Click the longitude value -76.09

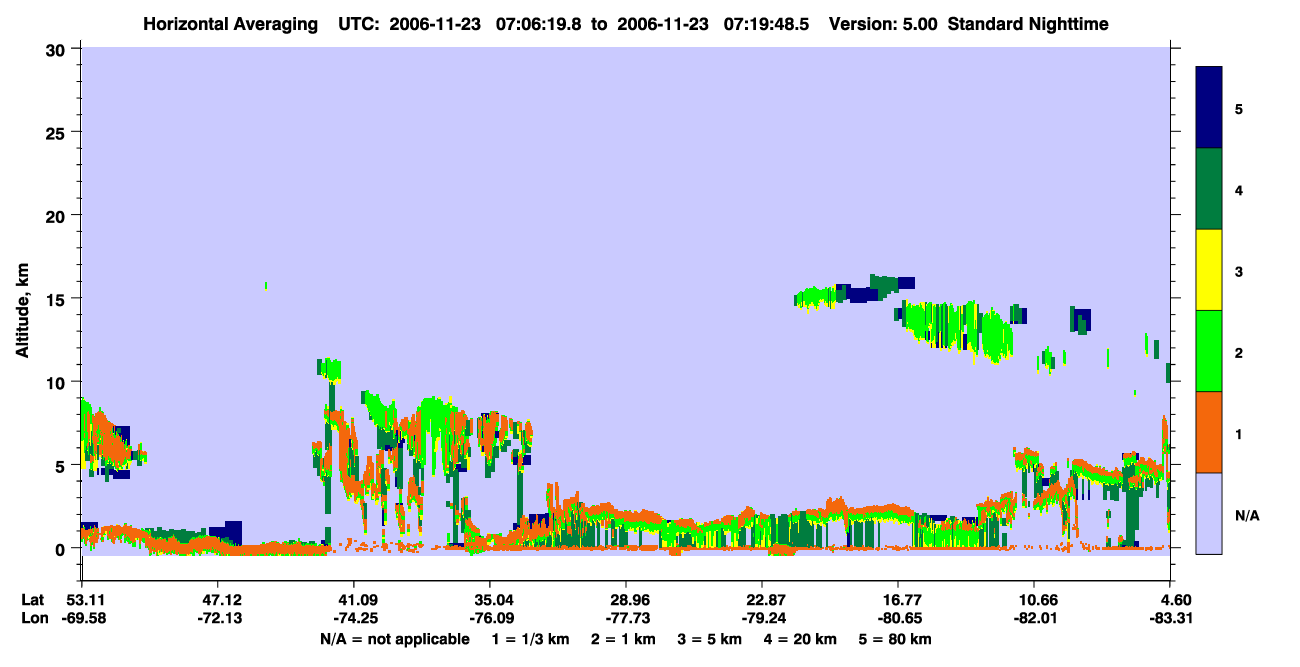(x=489, y=618)
